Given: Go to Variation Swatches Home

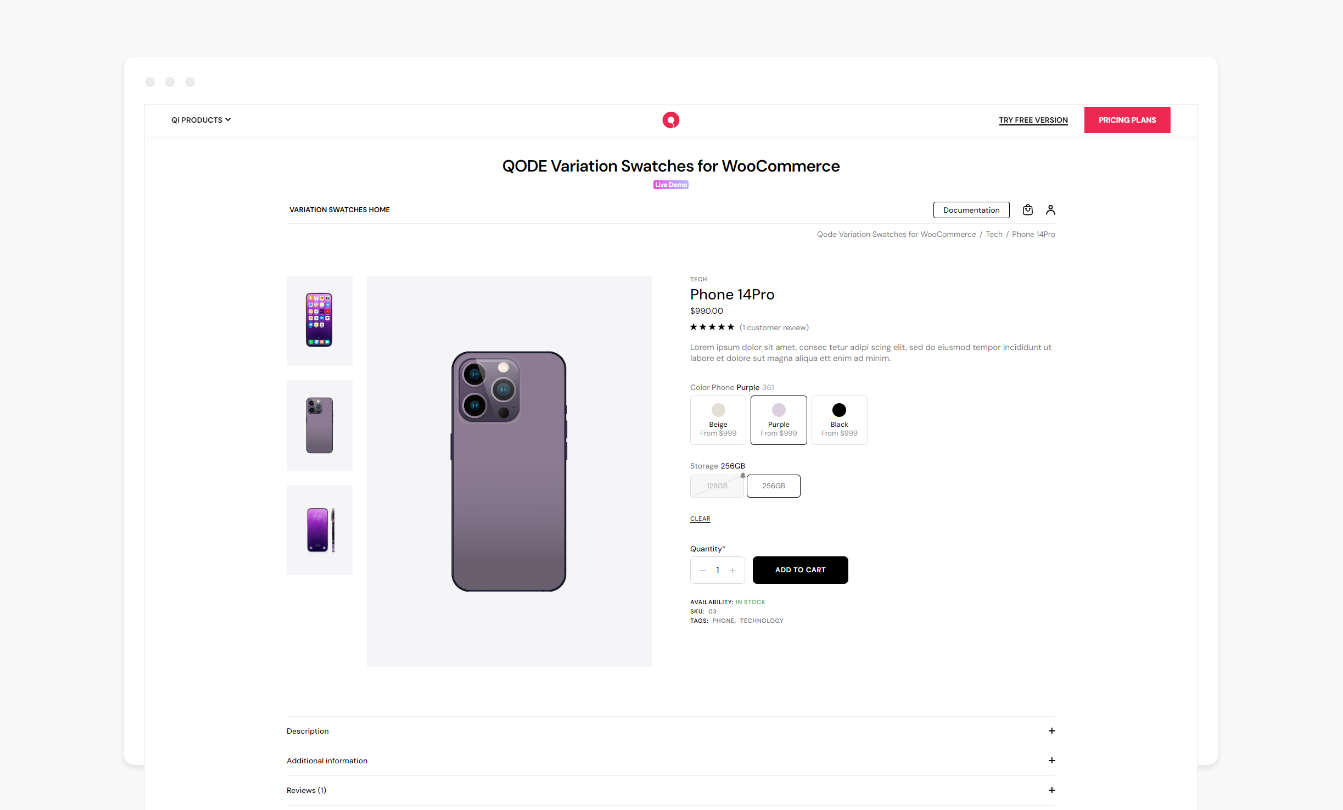Looking at the screenshot, I should coord(339,210).
